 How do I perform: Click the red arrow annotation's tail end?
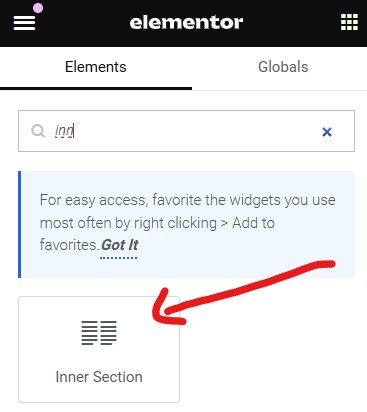328,264
